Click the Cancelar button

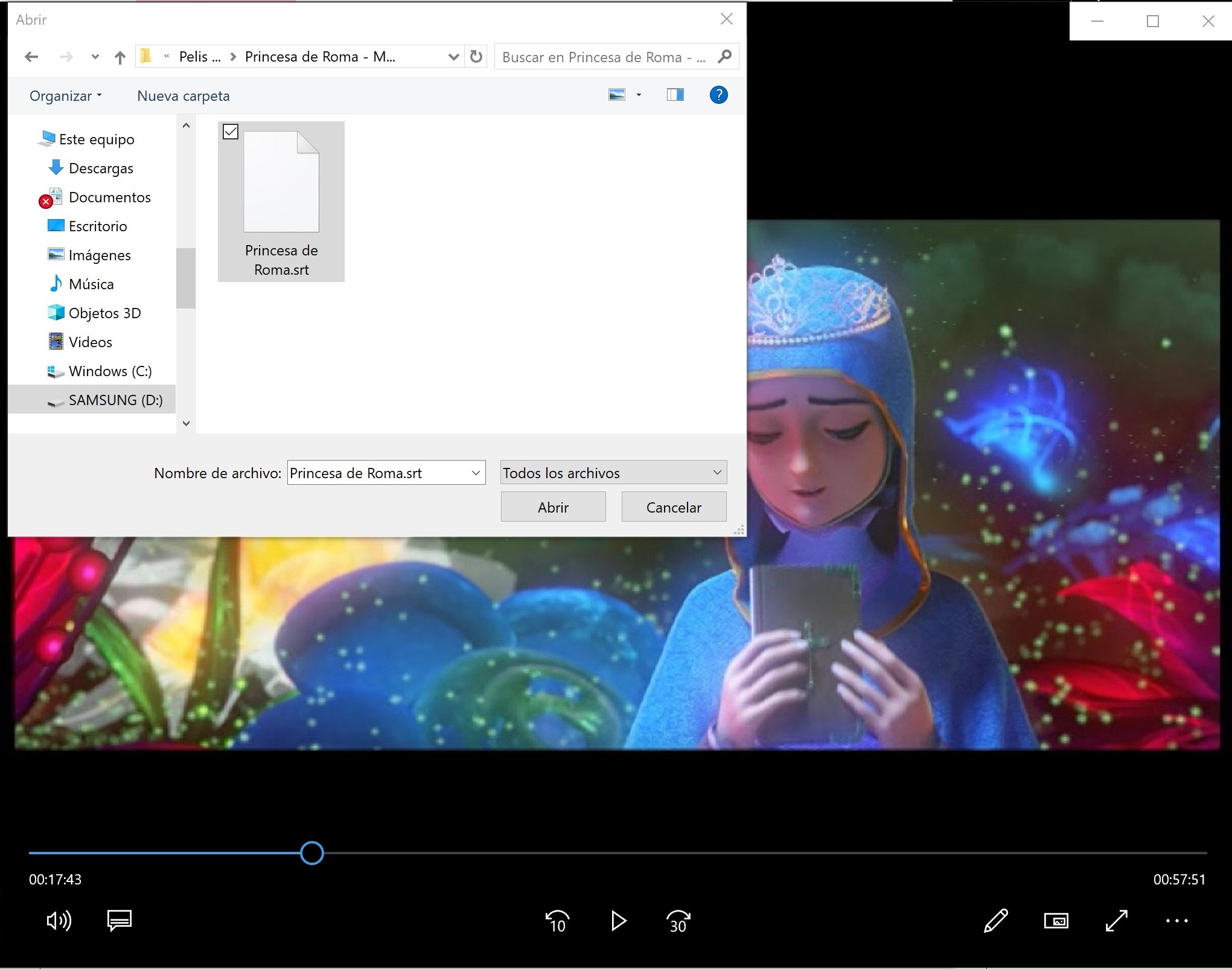pyautogui.click(x=674, y=507)
